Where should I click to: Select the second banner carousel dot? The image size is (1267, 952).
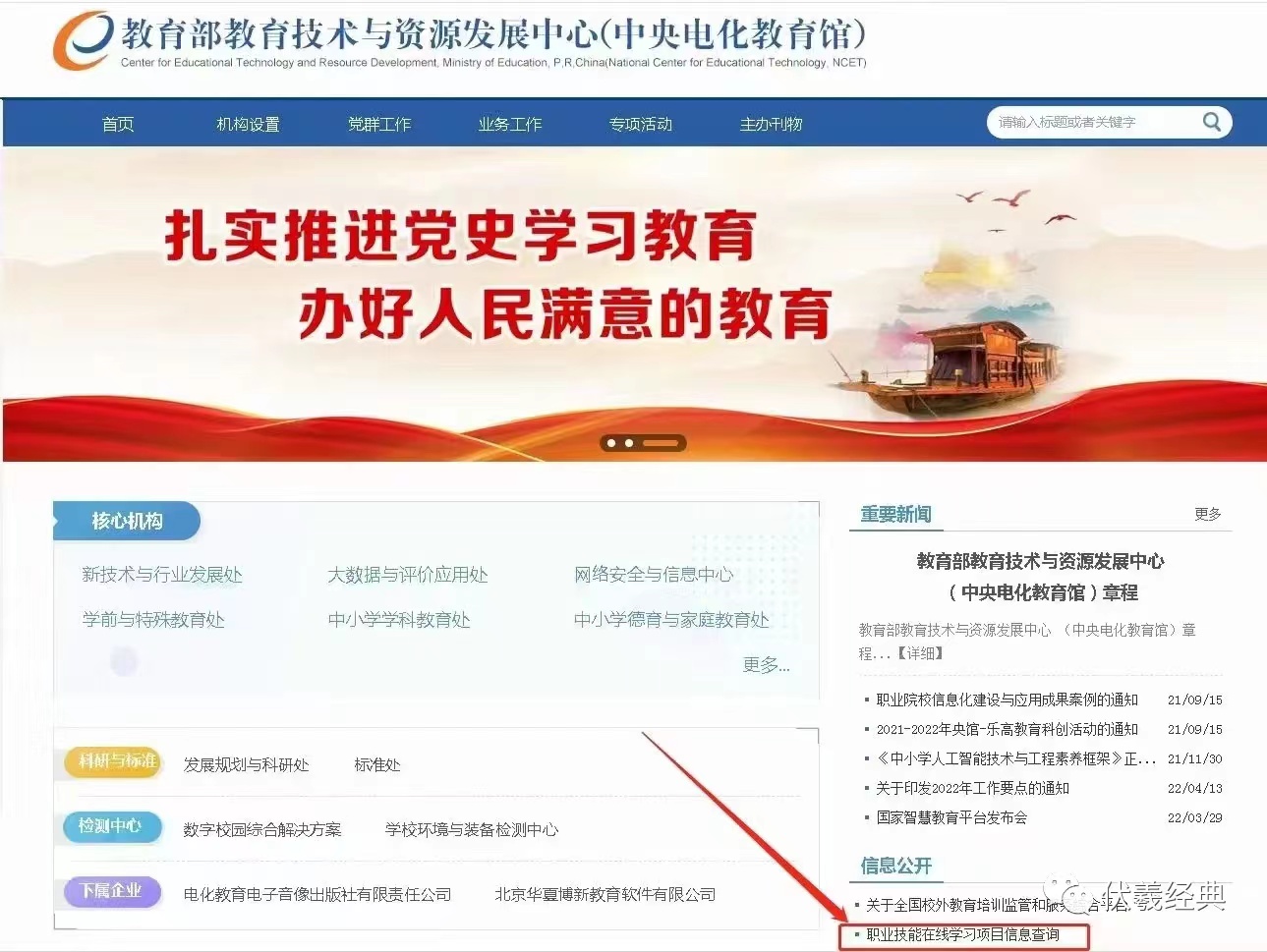(629, 443)
